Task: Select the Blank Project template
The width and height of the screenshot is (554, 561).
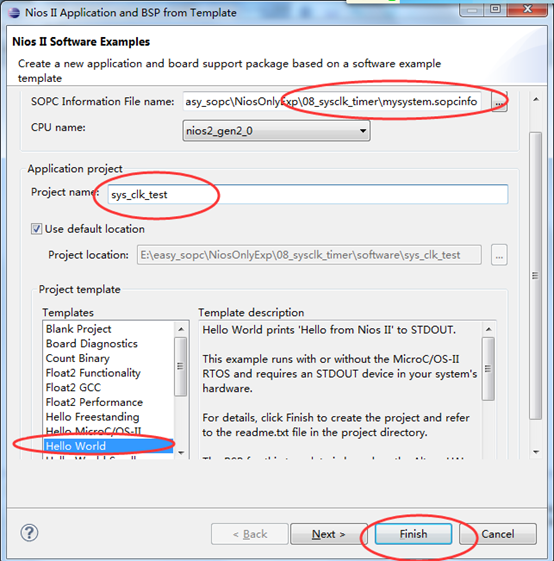Action: coord(78,329)
